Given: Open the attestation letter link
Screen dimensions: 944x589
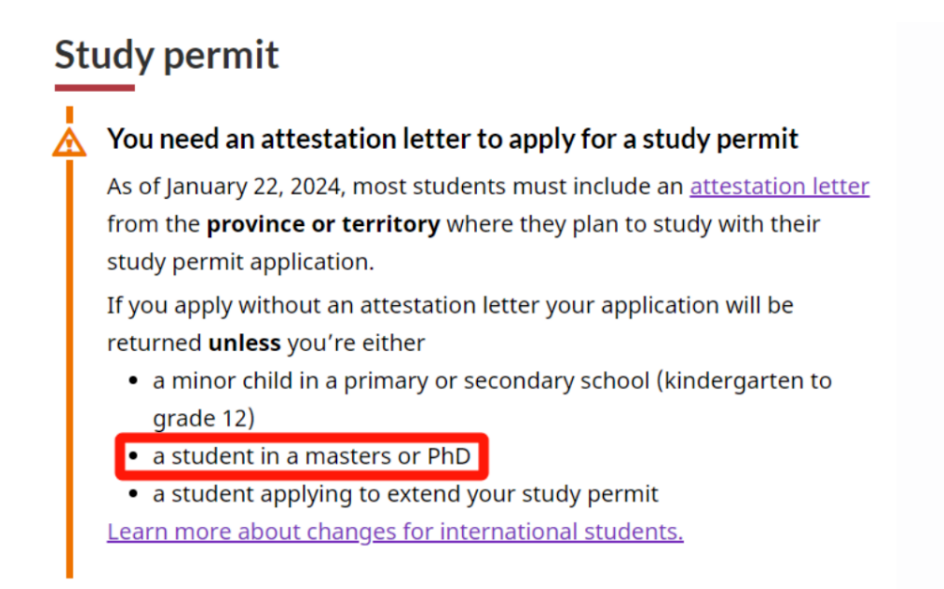Looking at the screenshot, I should click(x=779, y=186).
